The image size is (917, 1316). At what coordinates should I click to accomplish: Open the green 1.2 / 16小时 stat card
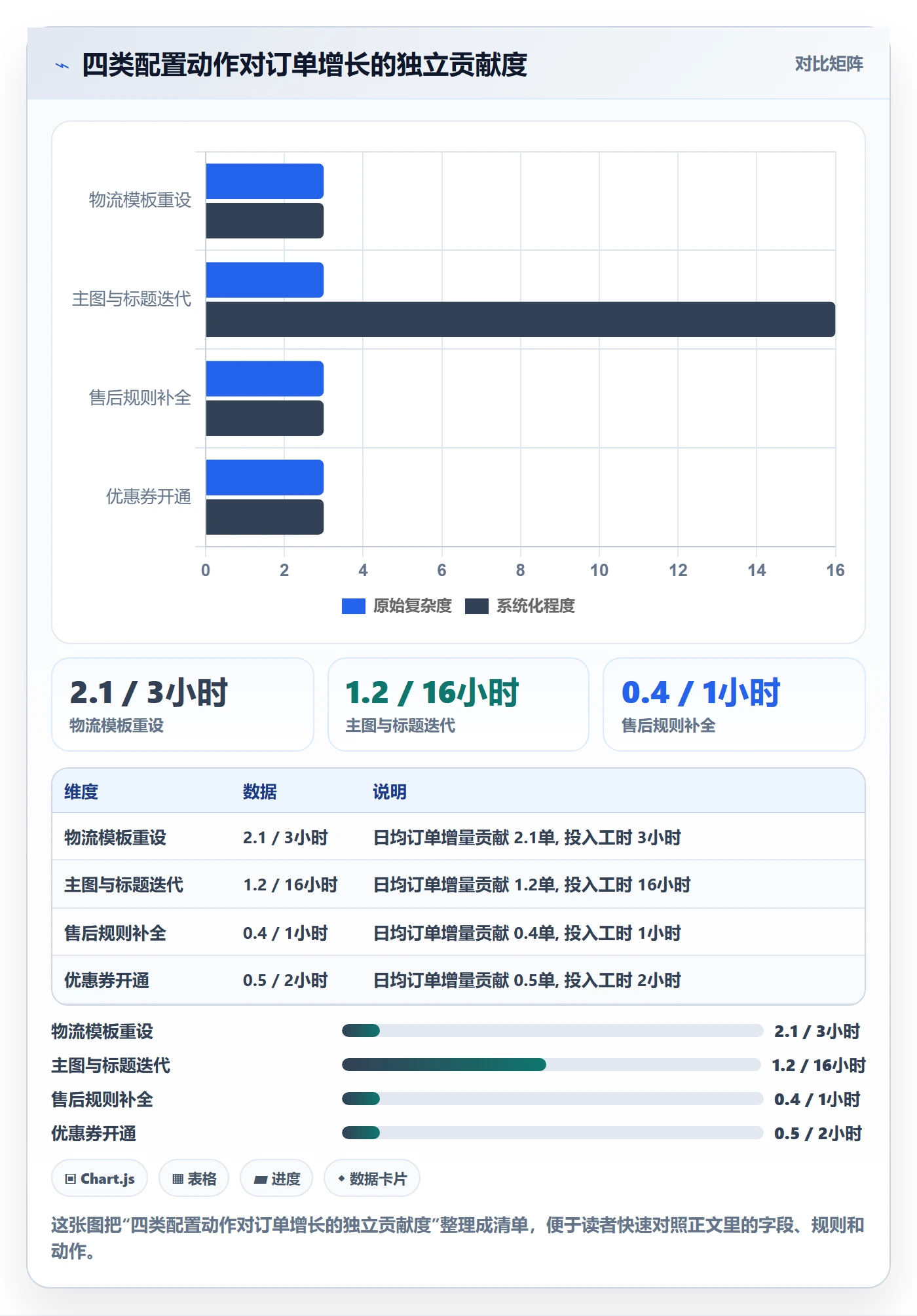tap(458, 704)
